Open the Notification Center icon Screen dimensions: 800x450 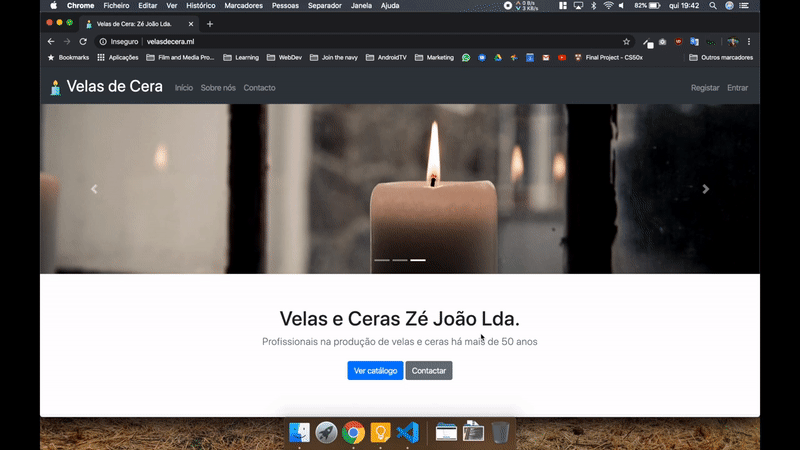(744, 6)
